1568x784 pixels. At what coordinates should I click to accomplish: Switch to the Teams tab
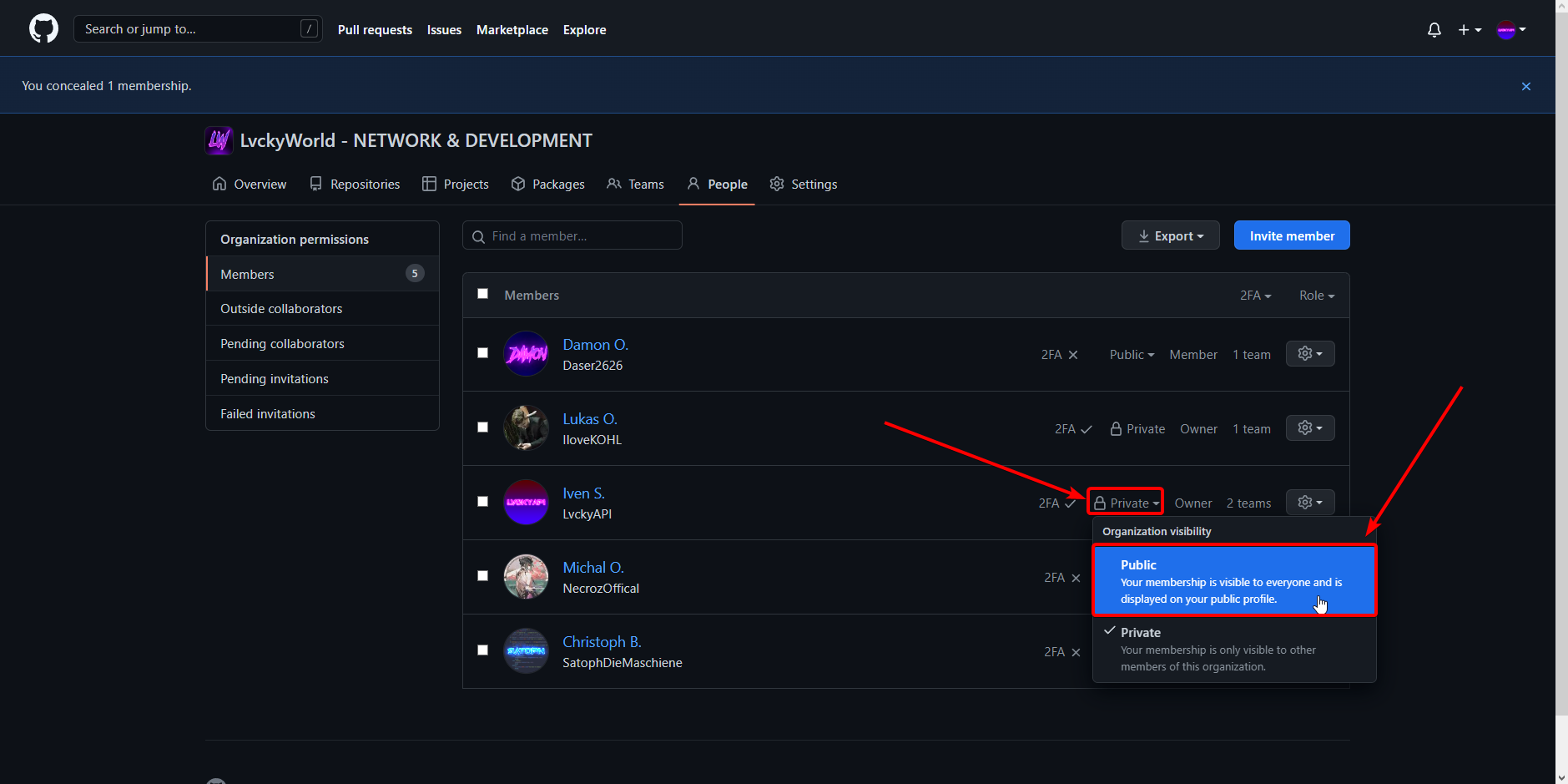(x=635, y=185)
